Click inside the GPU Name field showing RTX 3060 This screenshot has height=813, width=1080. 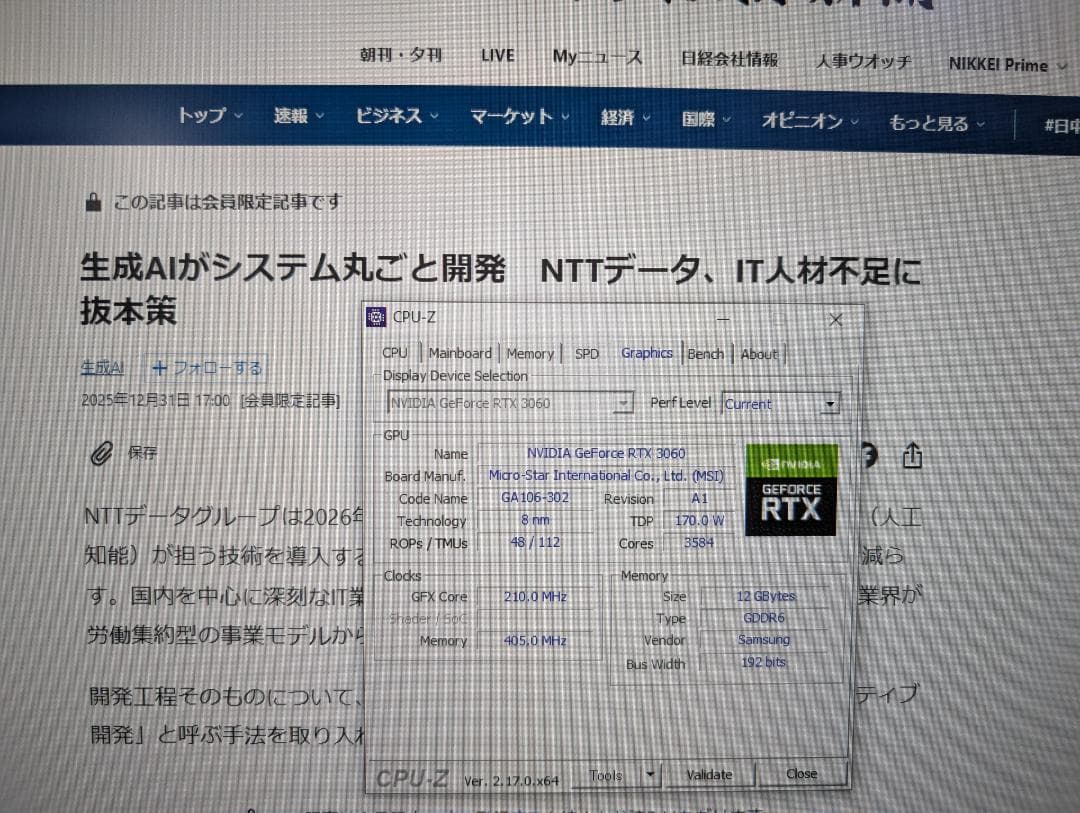tap(607, 453)
